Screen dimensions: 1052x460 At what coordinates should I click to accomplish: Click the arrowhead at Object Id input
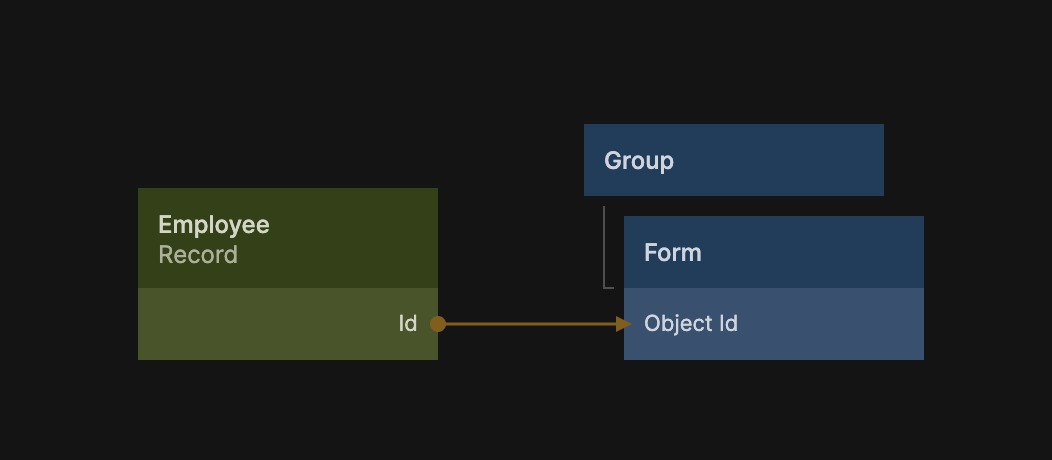pos(624,324)
